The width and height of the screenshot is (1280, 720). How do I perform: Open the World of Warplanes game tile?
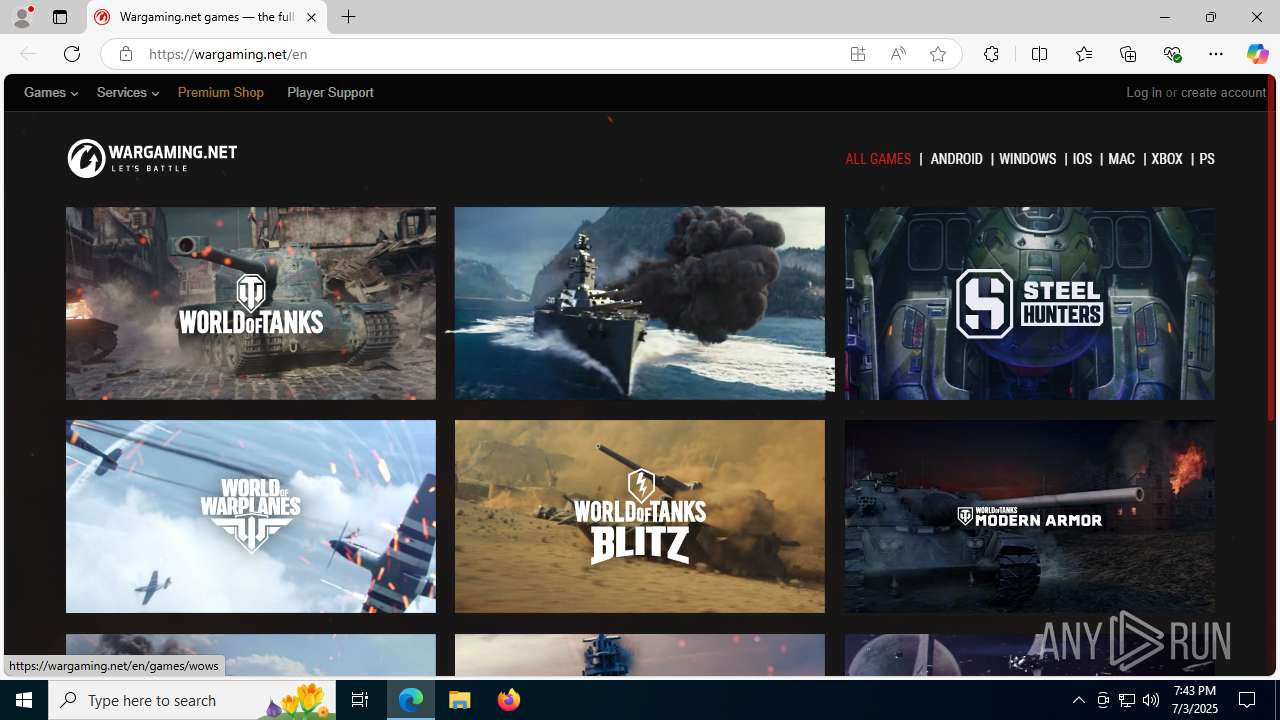pyautogui.click(x=251, y=516)
